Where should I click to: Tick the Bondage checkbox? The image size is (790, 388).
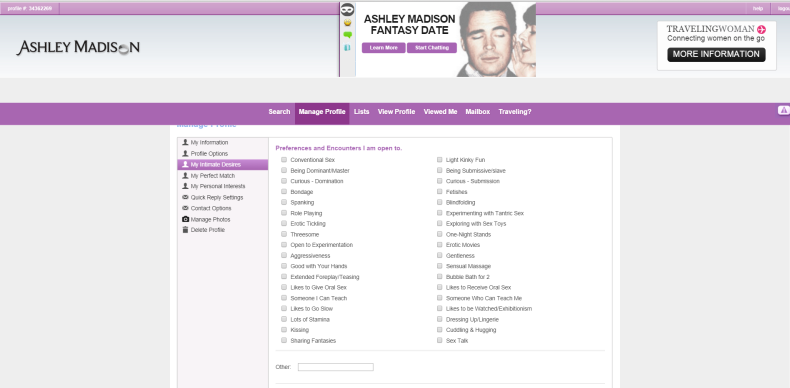[x=284, y=192]
